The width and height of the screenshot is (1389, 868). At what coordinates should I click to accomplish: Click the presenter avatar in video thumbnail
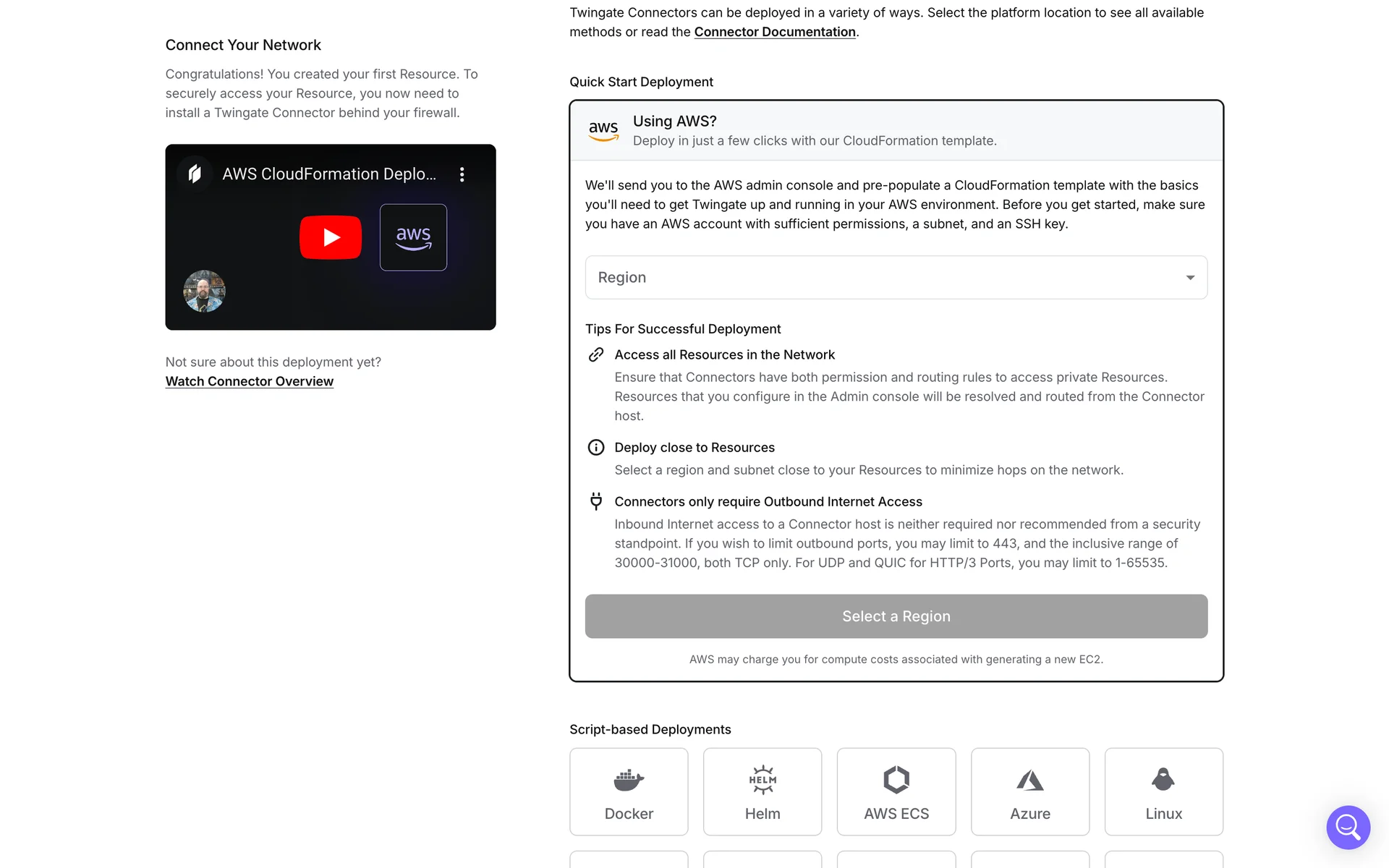tap(204, 291)
